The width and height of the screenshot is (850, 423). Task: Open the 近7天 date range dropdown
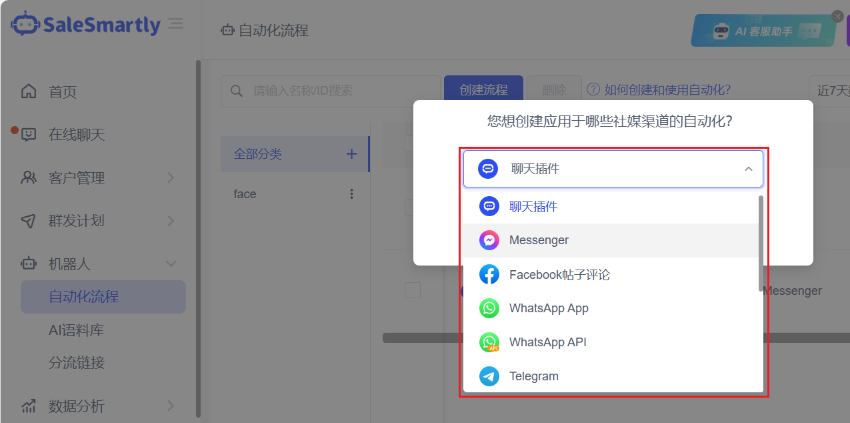coord(829,91)
